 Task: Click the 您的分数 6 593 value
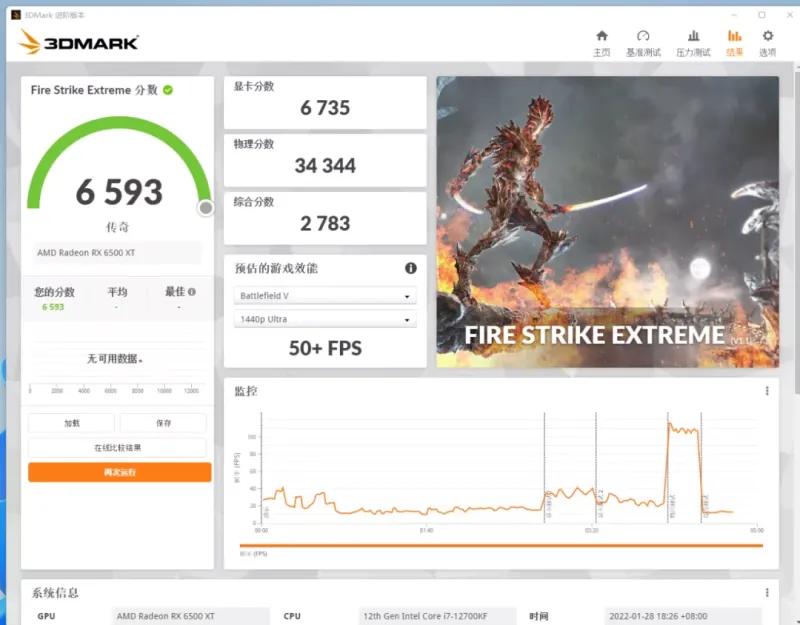tap(53, 307)
